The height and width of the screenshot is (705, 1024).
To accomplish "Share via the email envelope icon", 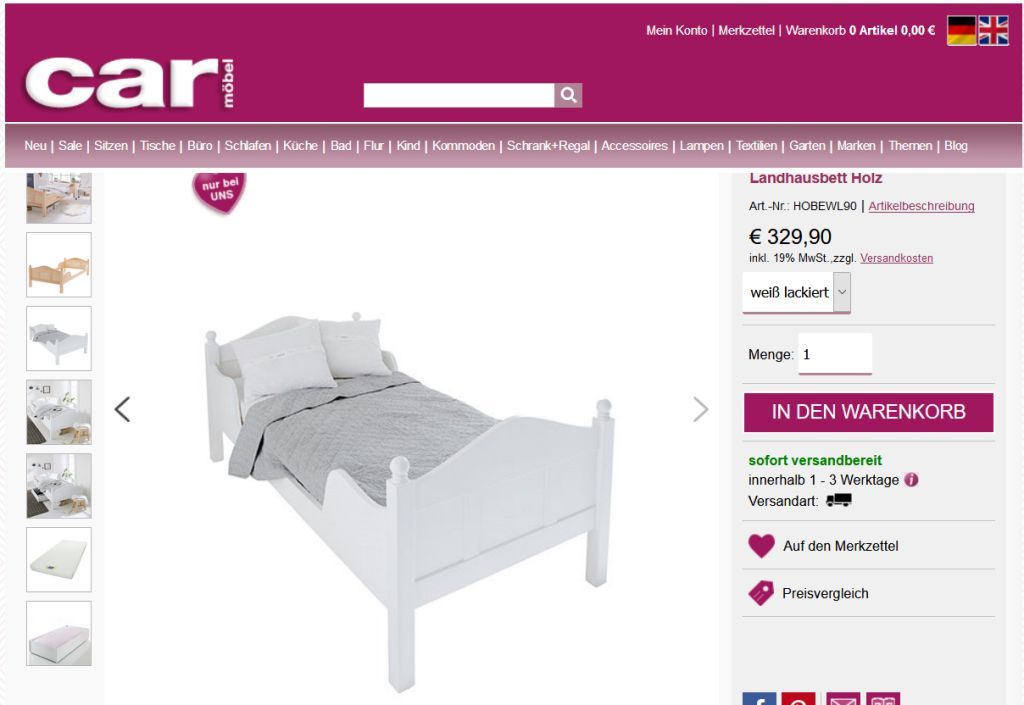I will pos(842,699).
